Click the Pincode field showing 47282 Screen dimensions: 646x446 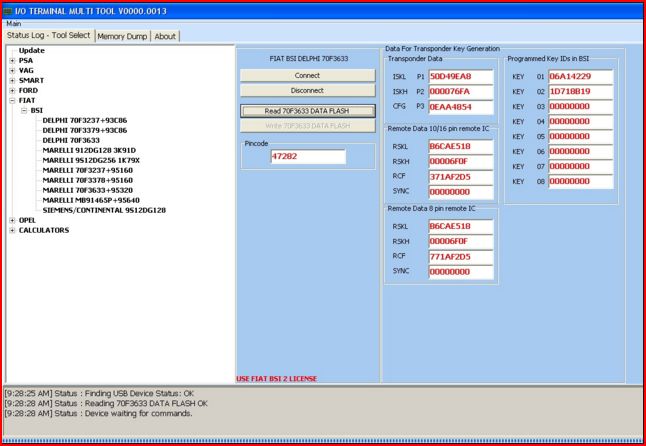tap(307, 157)
